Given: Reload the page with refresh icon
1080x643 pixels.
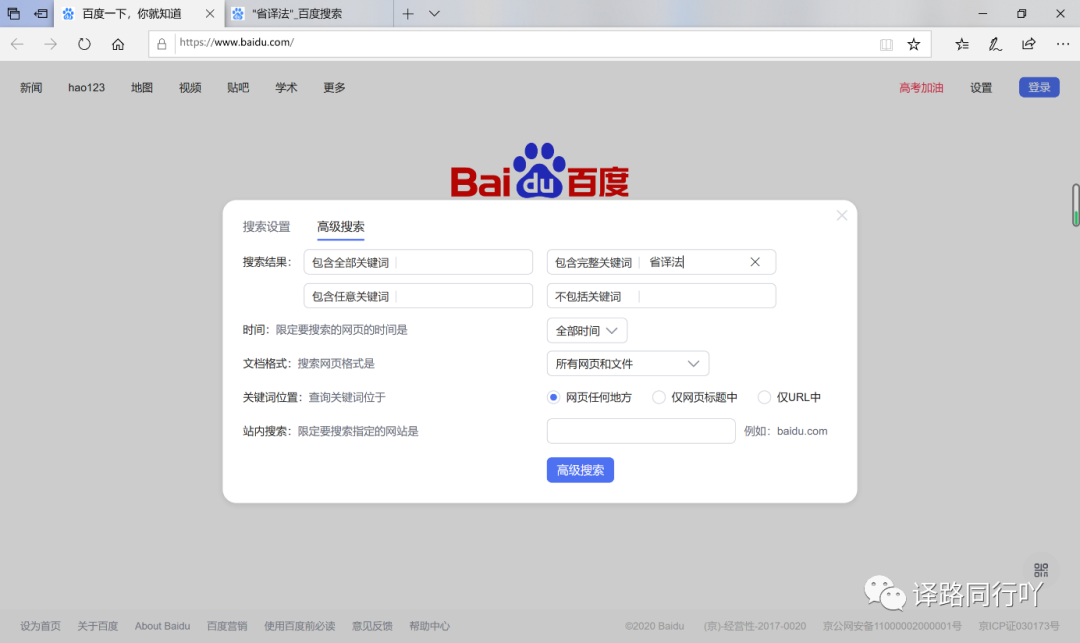Looking at the screenshot, I should click(84, 44).
